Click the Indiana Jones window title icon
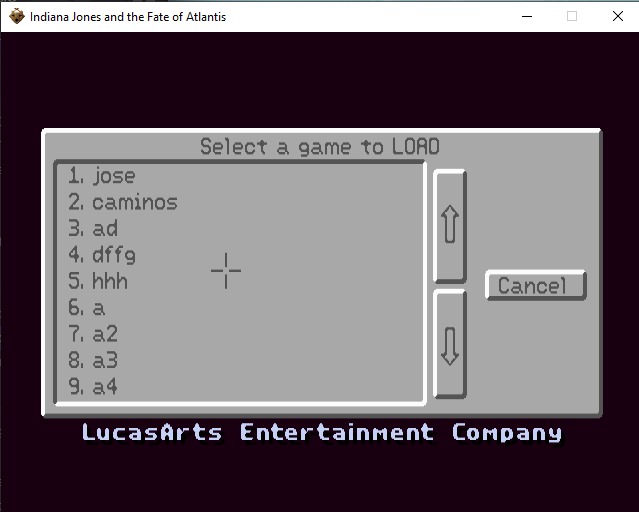This screenshot has width=639, height=512. click(x=17, y=16)
